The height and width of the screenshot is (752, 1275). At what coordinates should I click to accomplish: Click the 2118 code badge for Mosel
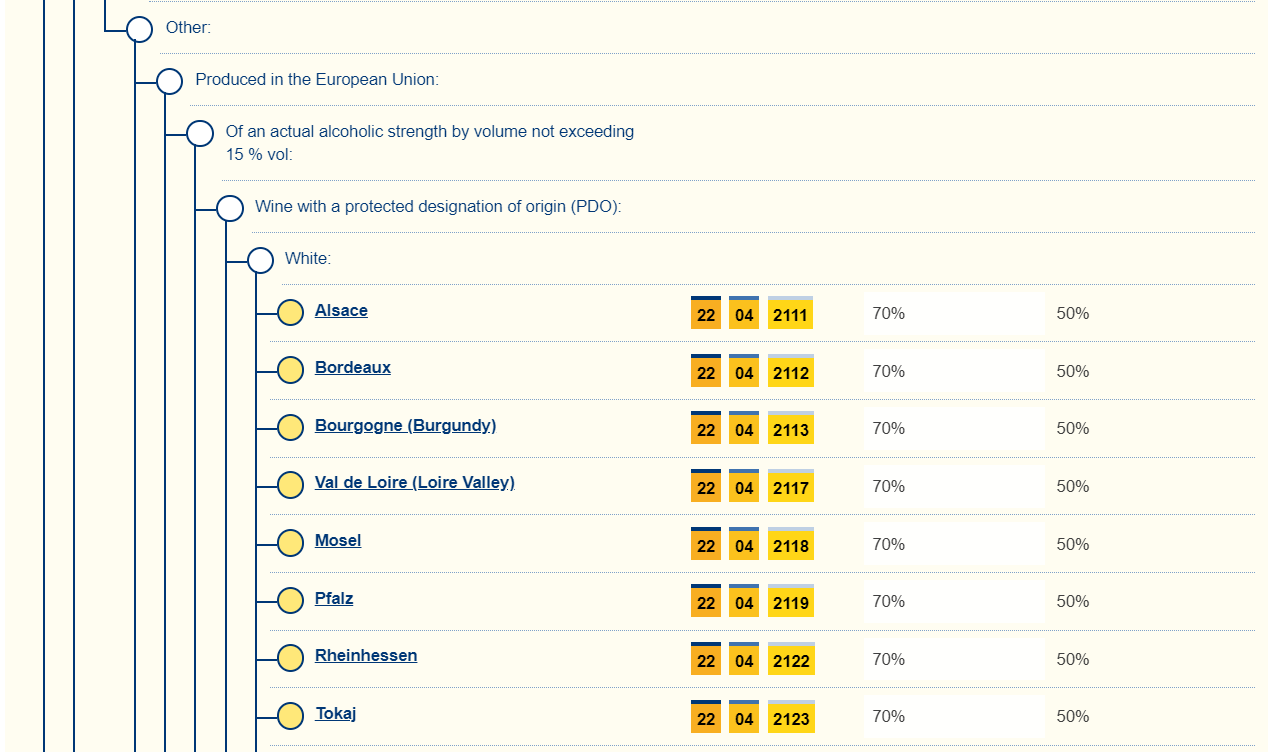coord(790,545)
